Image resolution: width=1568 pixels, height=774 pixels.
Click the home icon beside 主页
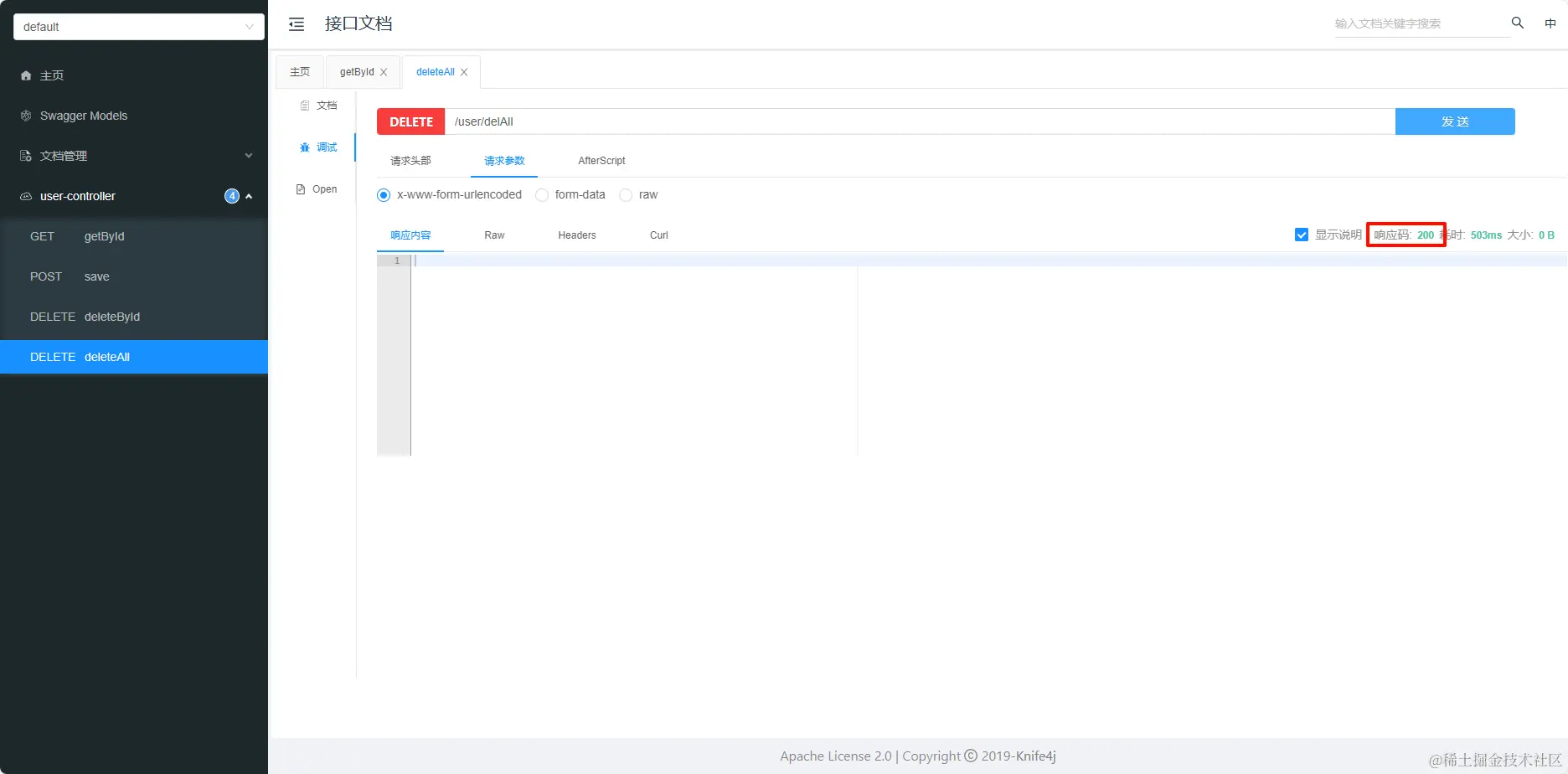tap(26, 75)
